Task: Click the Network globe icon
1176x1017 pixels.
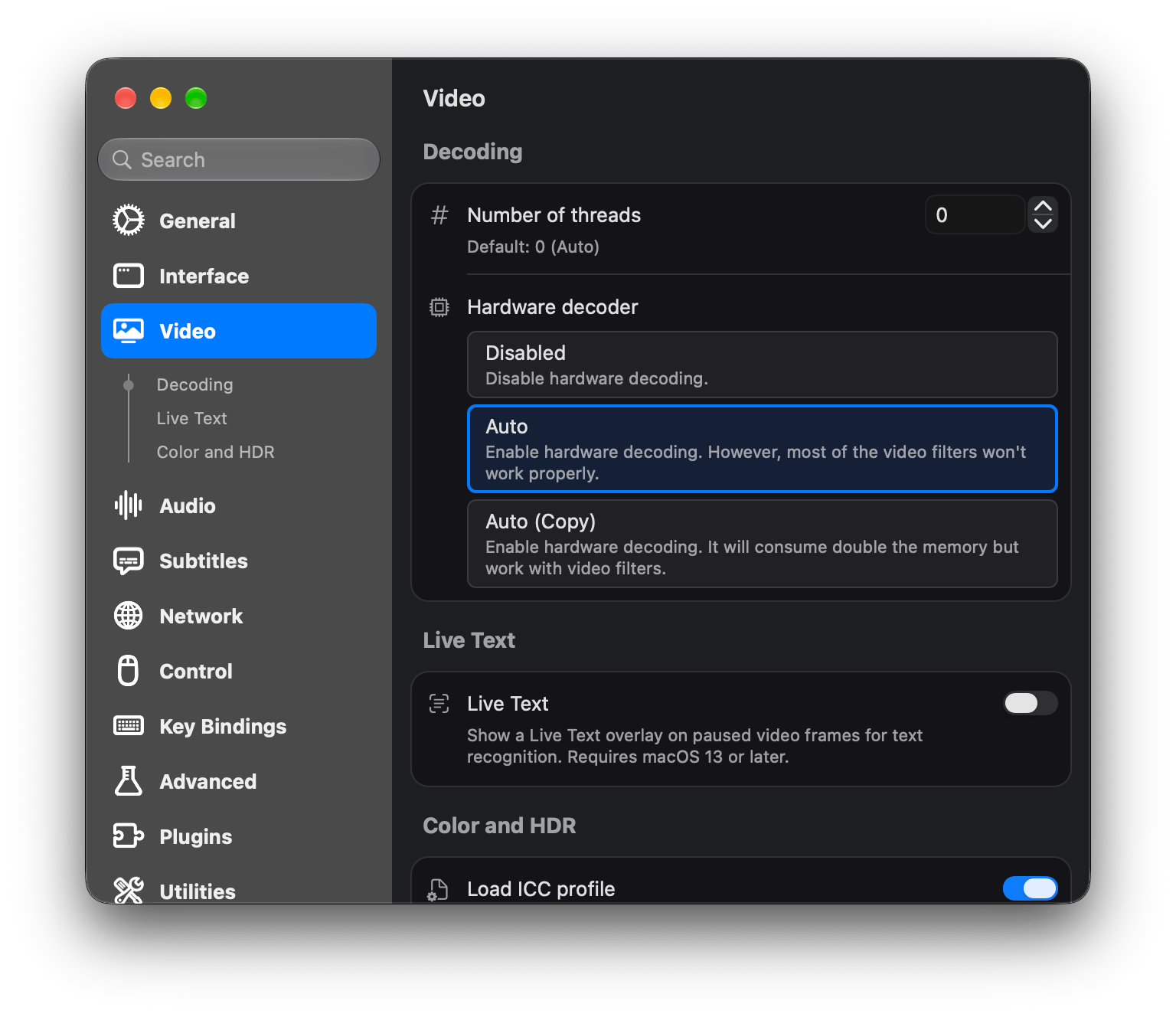Action: pyautogui.click(x=129, y=616)
